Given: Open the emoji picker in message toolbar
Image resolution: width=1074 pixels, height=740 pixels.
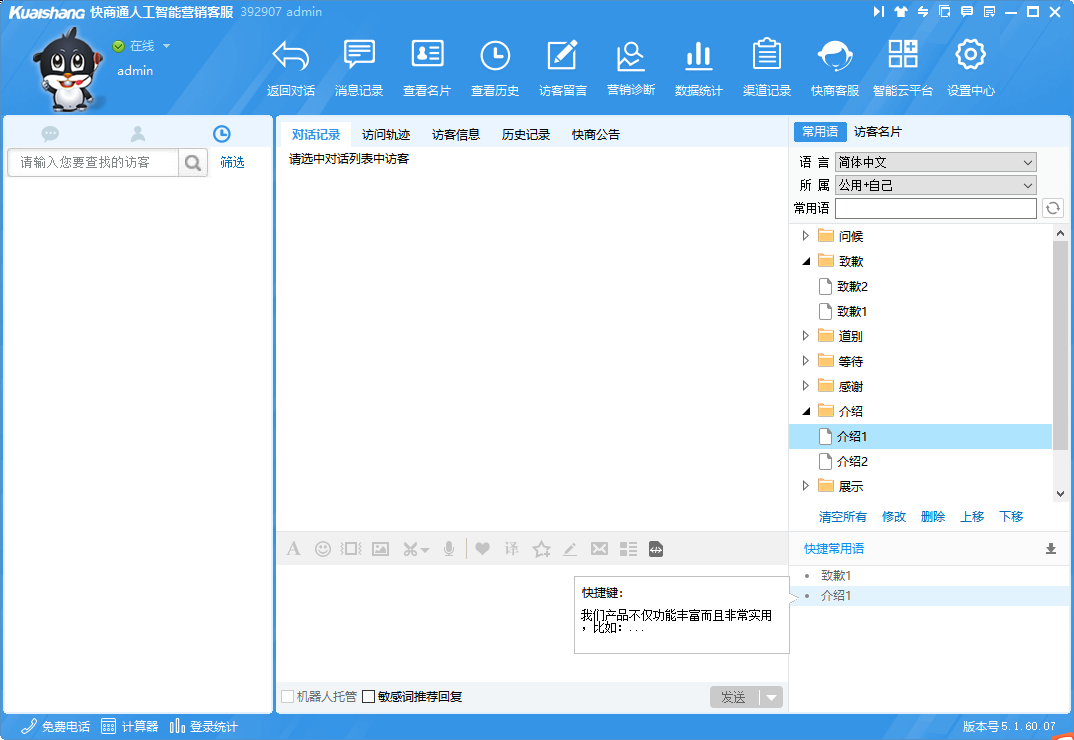Looking at the screenshot, I should click(x=322, y=548).
